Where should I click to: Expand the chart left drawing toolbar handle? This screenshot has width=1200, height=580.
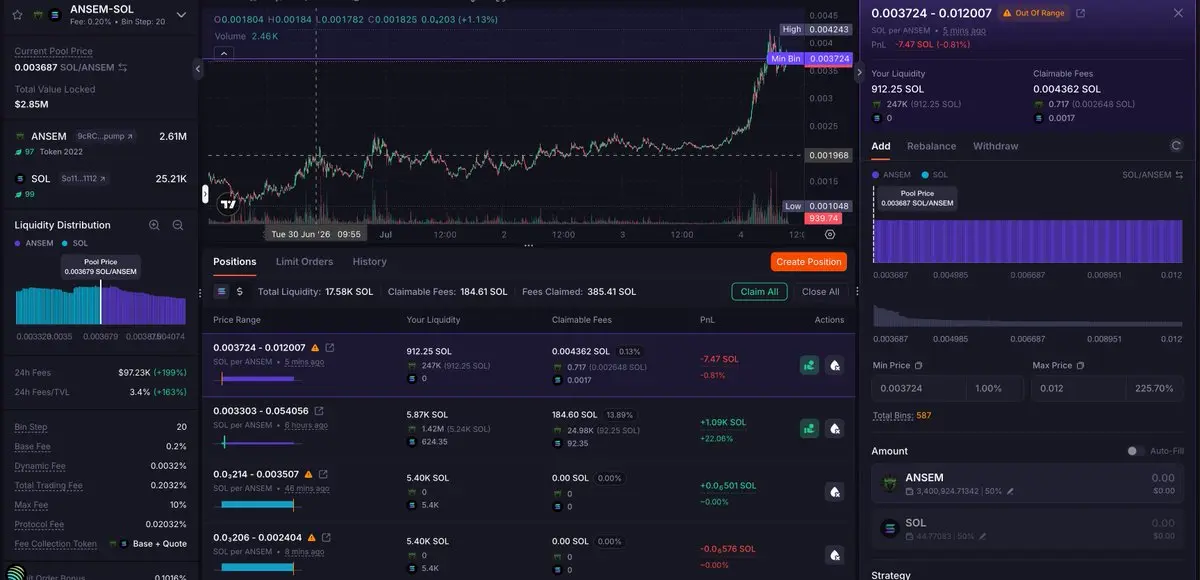coord(205,194)
